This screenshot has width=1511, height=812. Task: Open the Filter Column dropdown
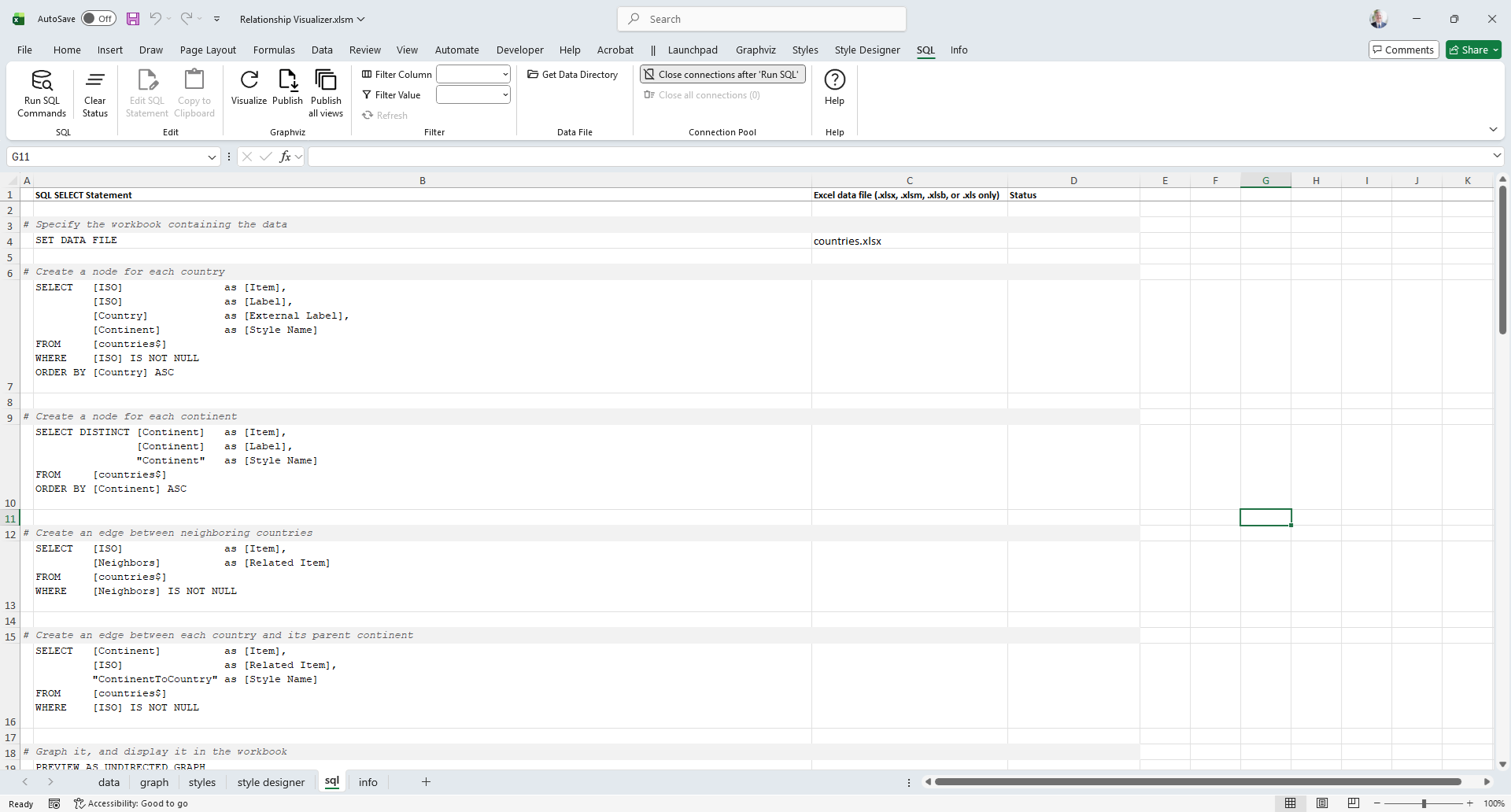point(504,75)
